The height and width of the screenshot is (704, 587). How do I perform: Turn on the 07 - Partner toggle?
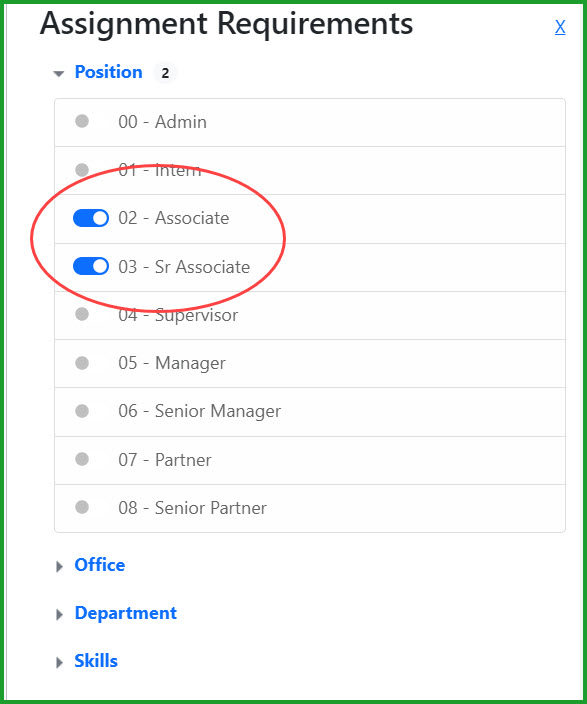pos(82,459)
